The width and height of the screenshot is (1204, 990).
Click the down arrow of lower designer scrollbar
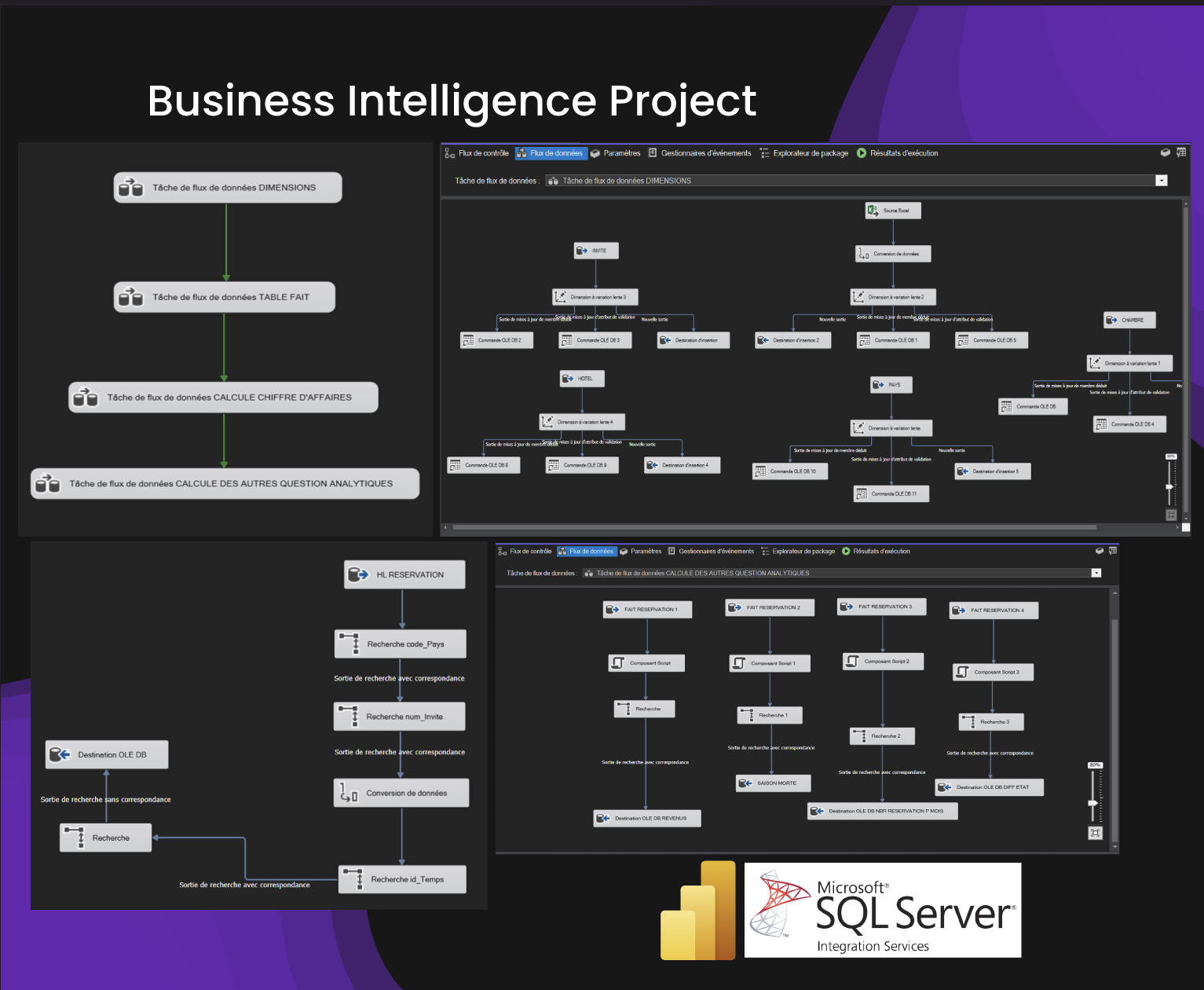coord(1114,847)
